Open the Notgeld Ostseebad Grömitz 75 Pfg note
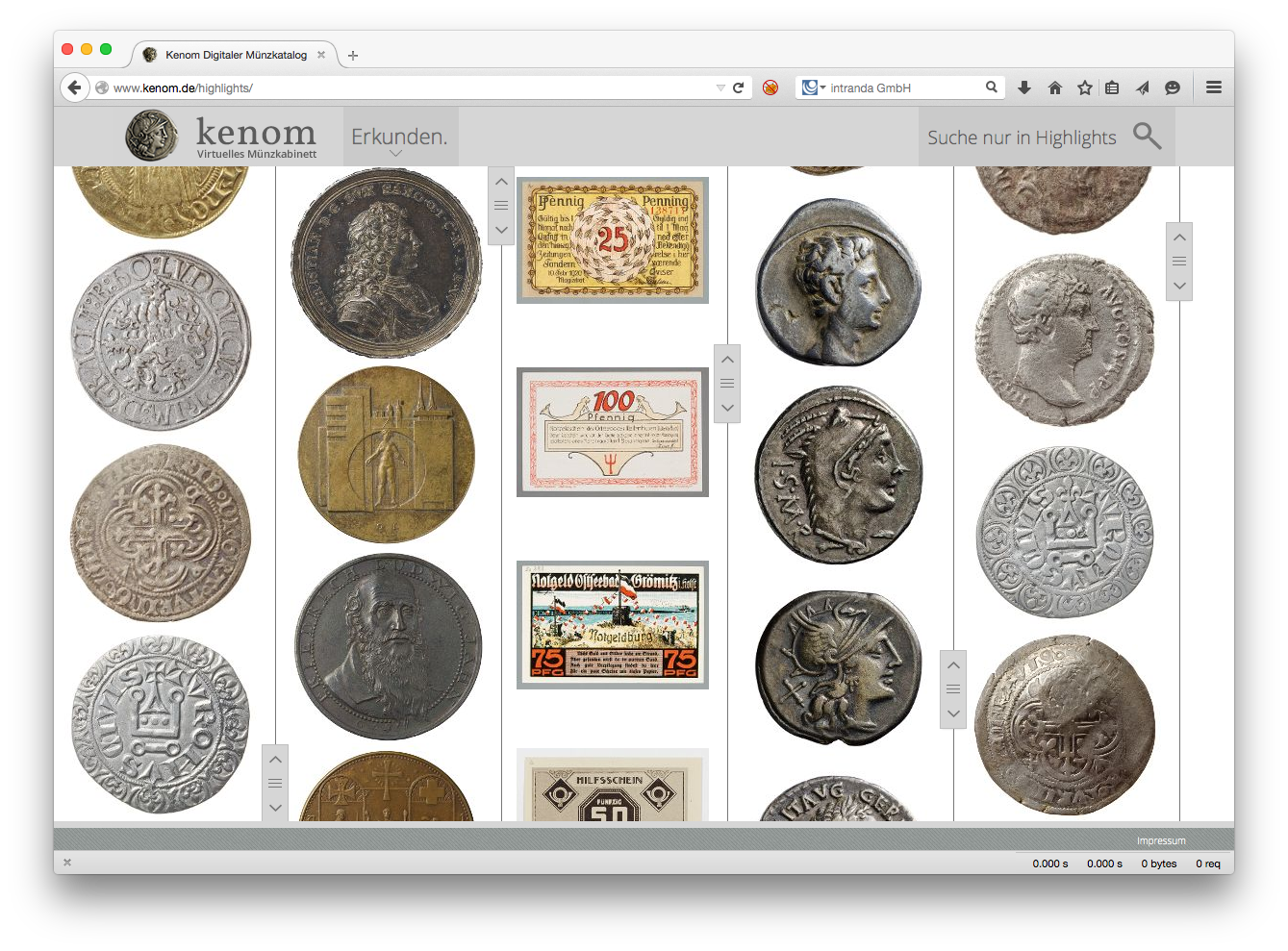 [613, 625]
